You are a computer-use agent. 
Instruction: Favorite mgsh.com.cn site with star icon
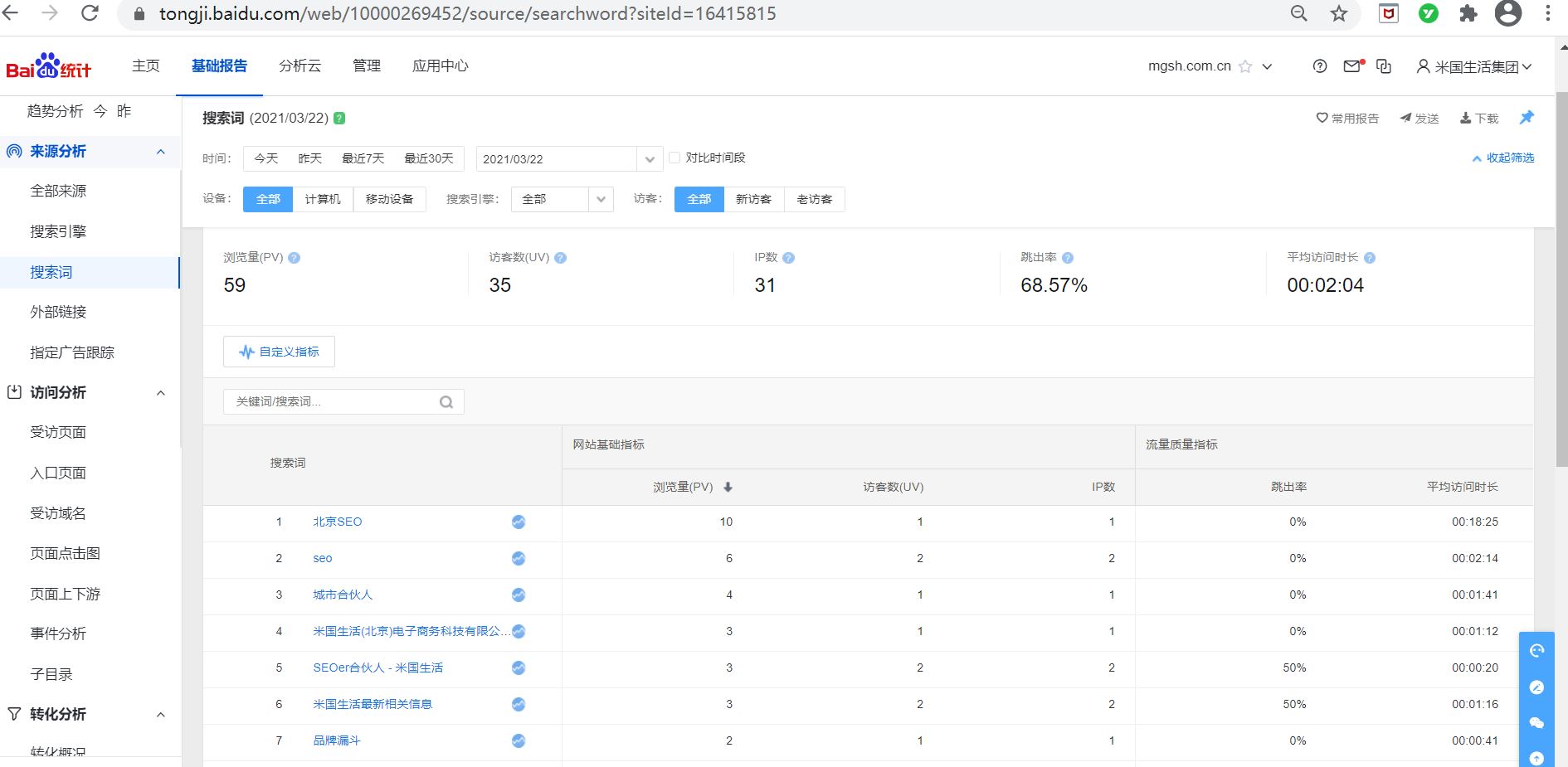coord(1245,66)
